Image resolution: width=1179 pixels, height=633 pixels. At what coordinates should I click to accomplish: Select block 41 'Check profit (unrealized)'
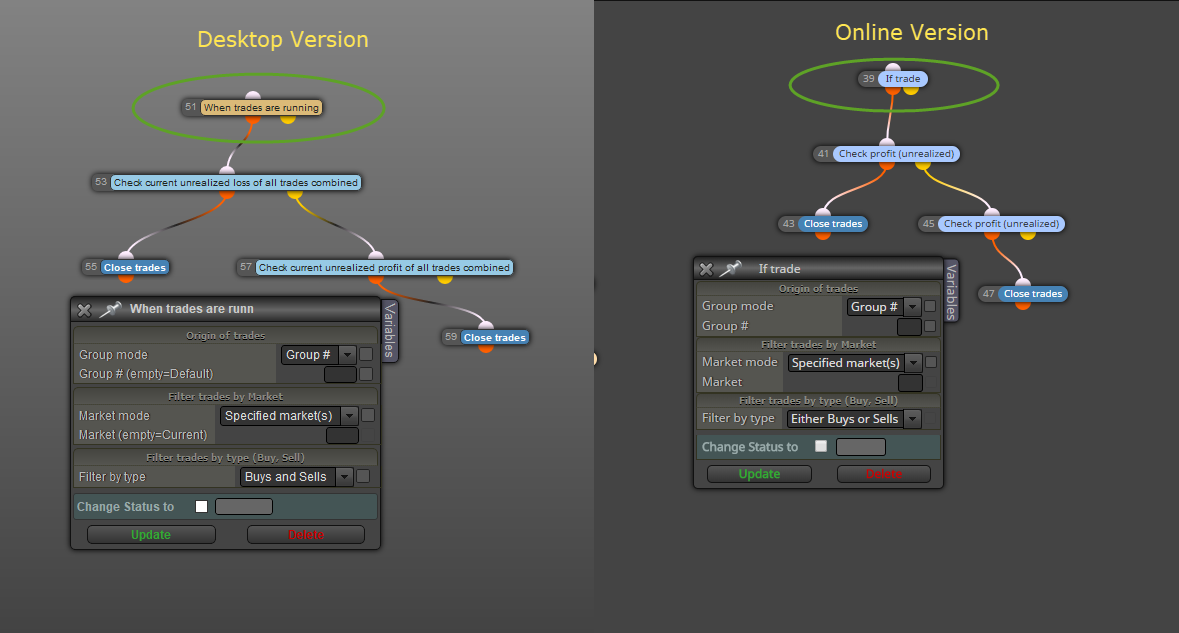click(x=896, y=154)
